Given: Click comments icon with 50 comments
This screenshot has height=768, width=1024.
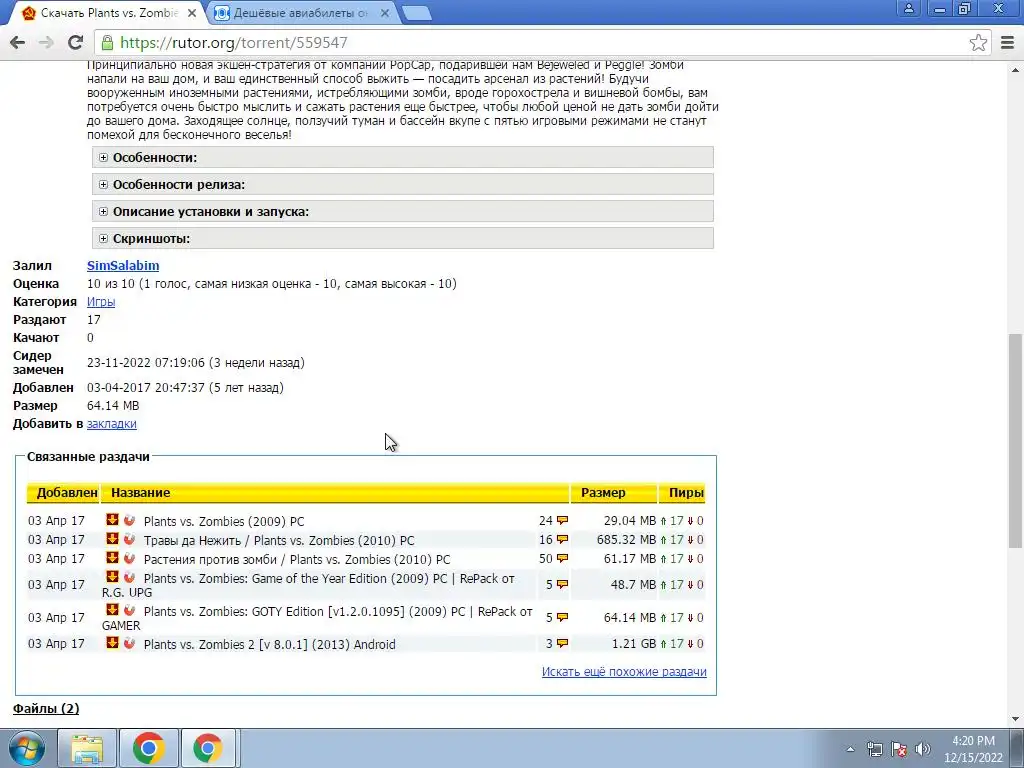Looking at the screenshot, I should [562, 559].
